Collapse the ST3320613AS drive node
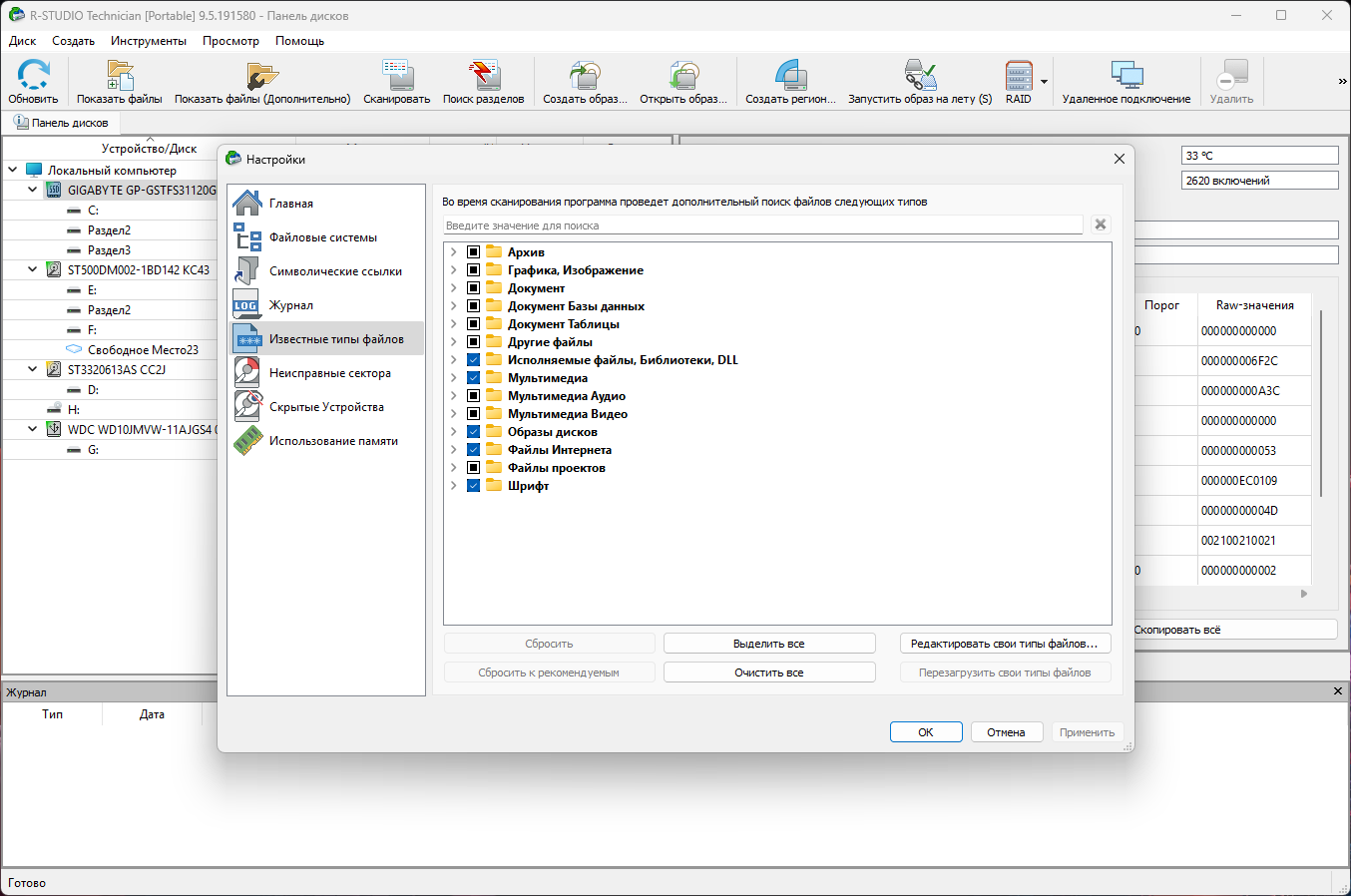The image size is (1351, 896). pyautogui.click(x=33, y=369)
